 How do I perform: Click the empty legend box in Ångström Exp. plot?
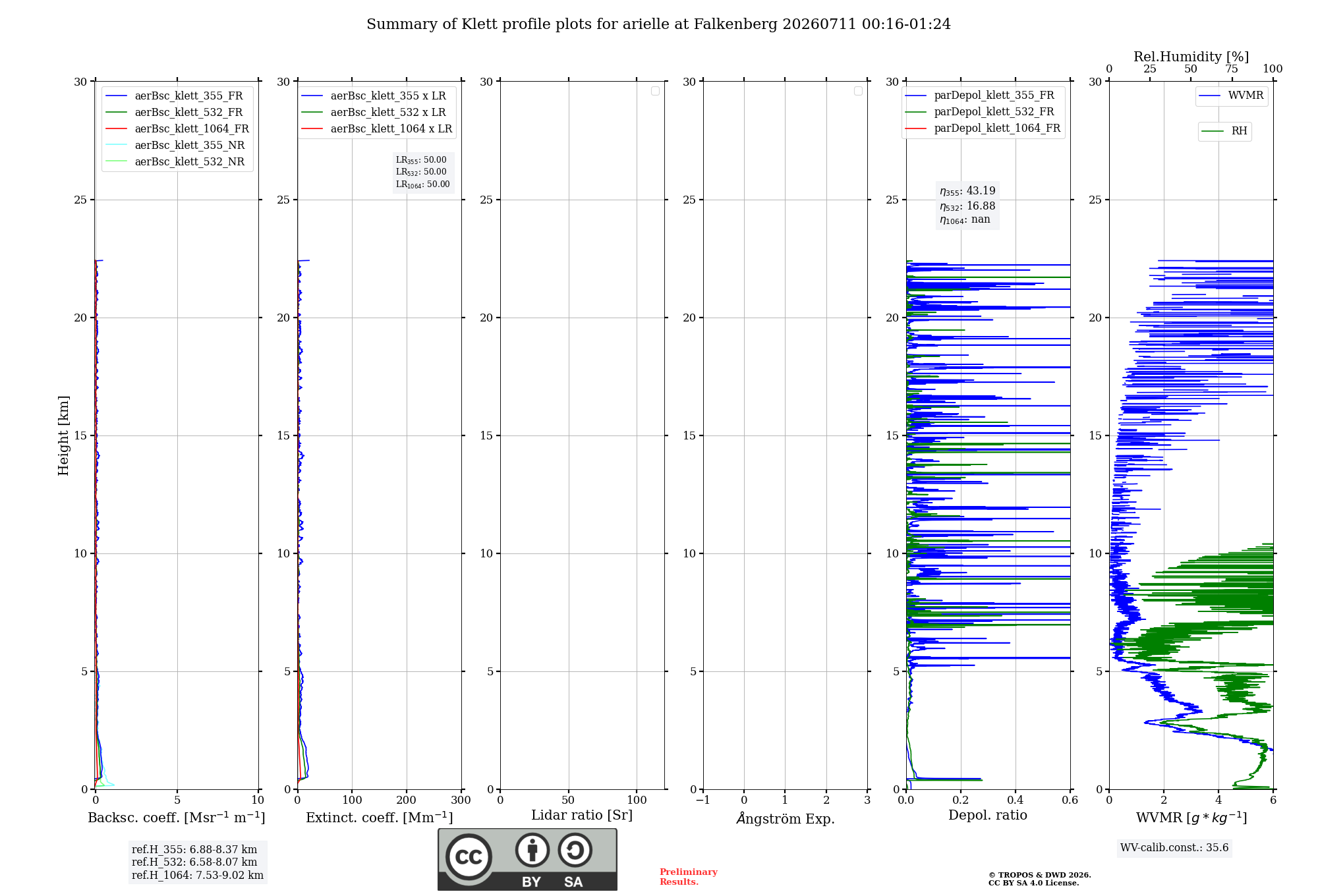click(858, 91)
